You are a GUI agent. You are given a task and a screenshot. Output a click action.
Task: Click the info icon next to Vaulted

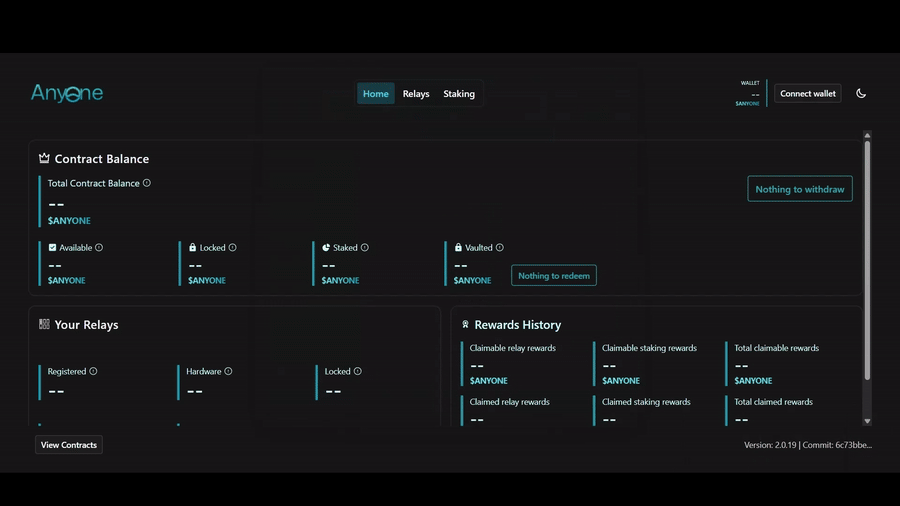click(500, 247)
